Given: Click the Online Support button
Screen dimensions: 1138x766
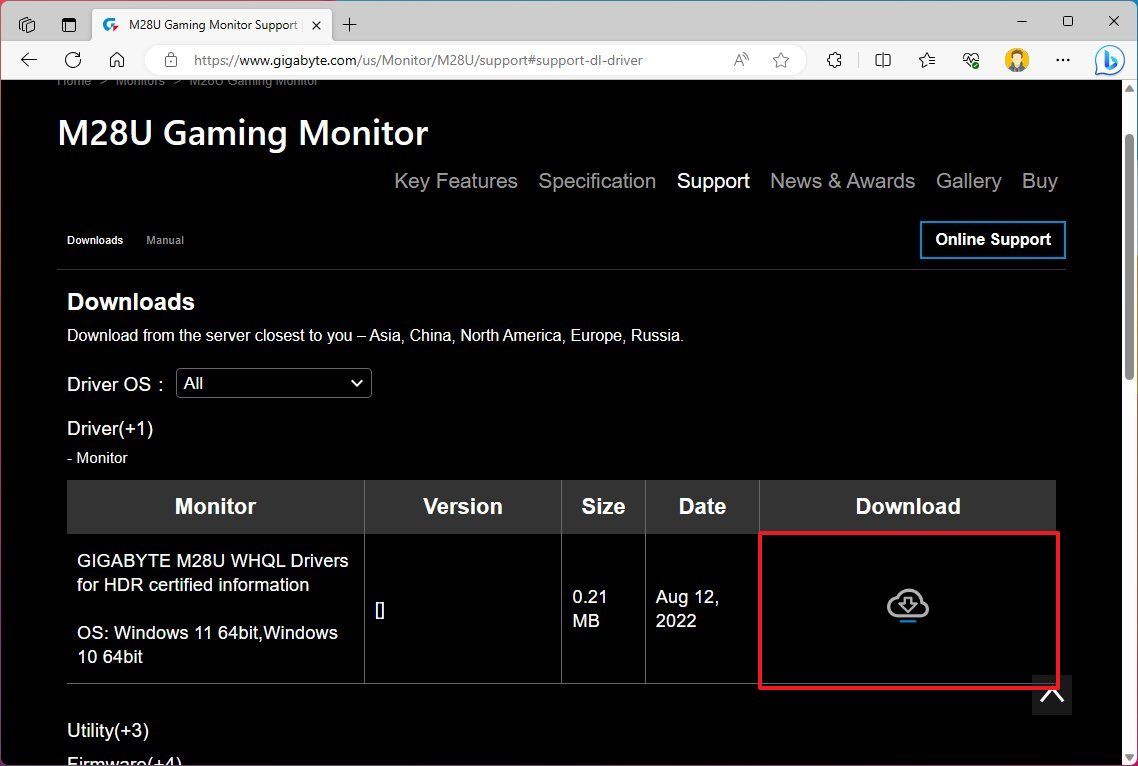Looking at the screenshot, I should (992, 240).
